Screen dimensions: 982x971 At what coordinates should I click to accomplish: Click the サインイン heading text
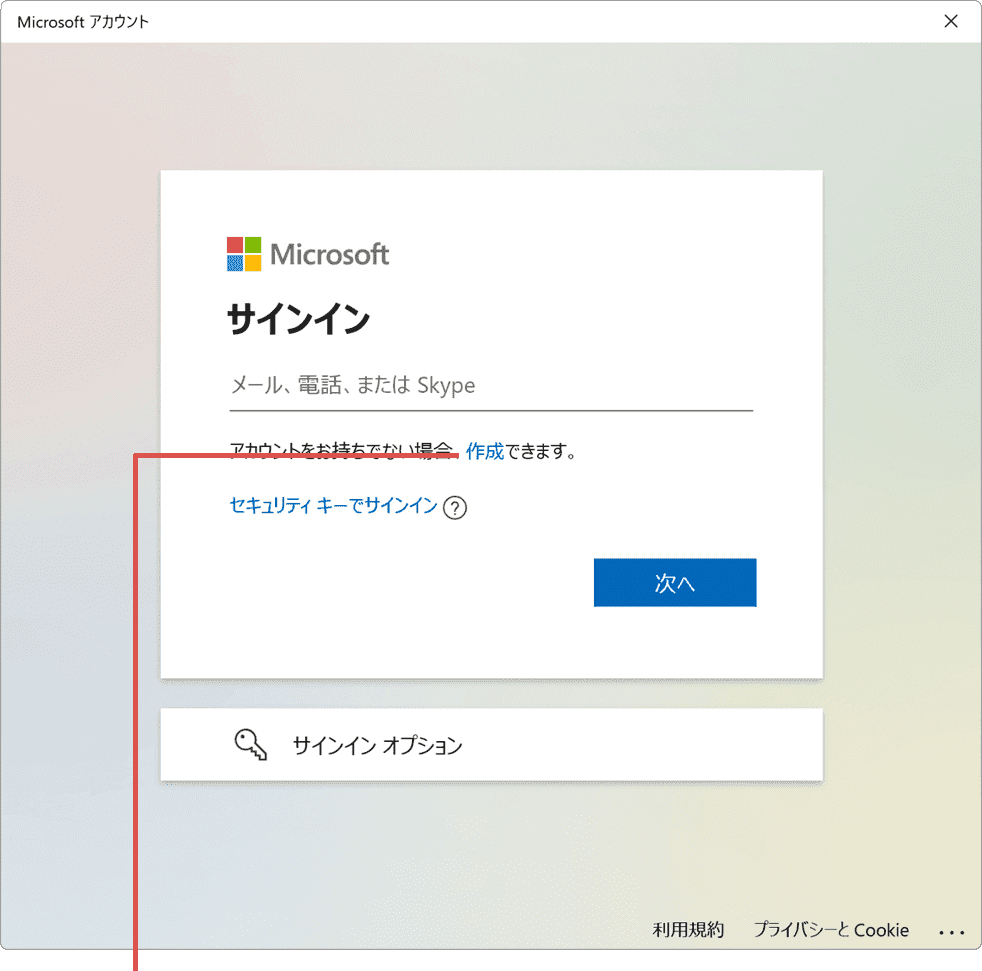pos(299,318)
